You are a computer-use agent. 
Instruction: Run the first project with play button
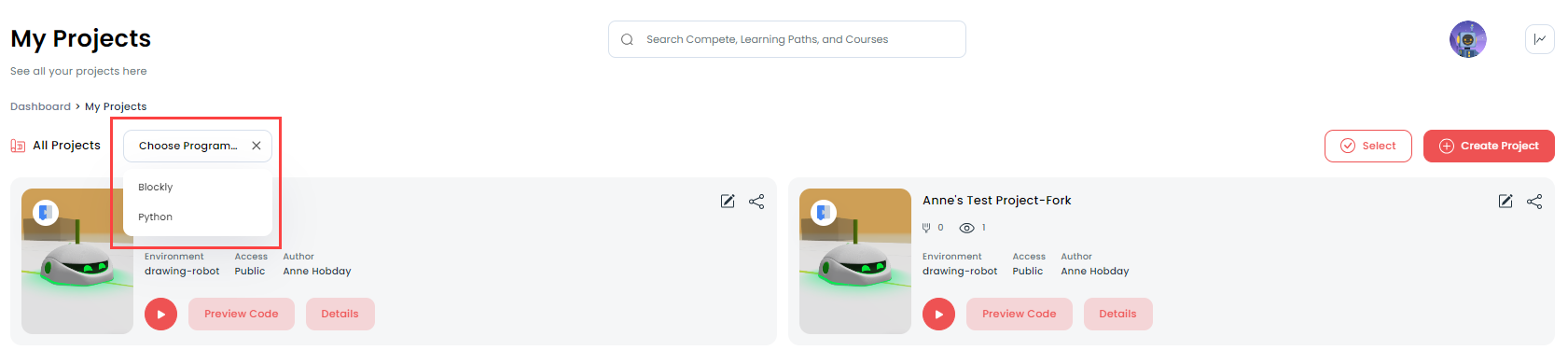[161, 315]
